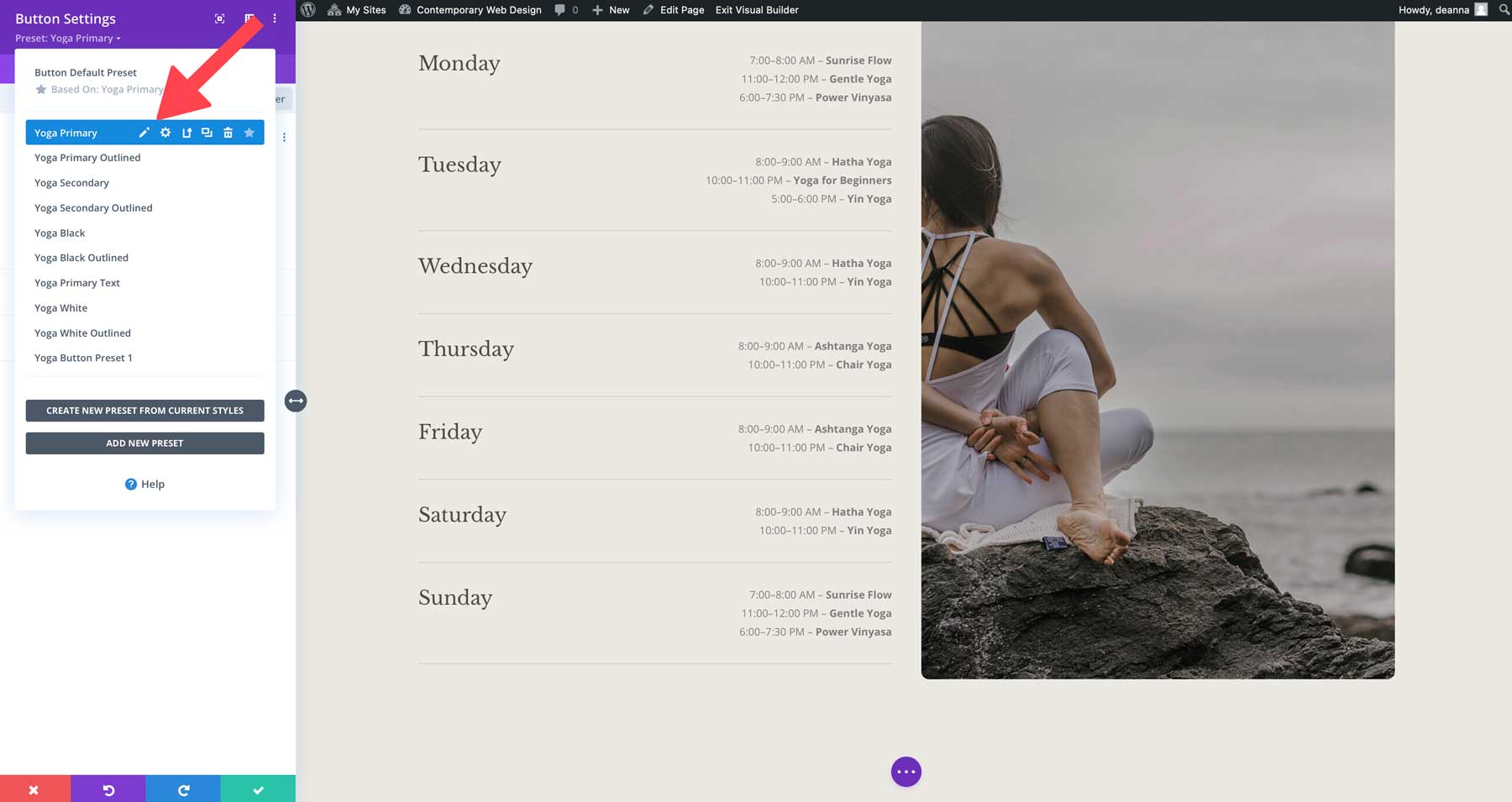Discard changes with the red X button

click(x=34, y=789)
